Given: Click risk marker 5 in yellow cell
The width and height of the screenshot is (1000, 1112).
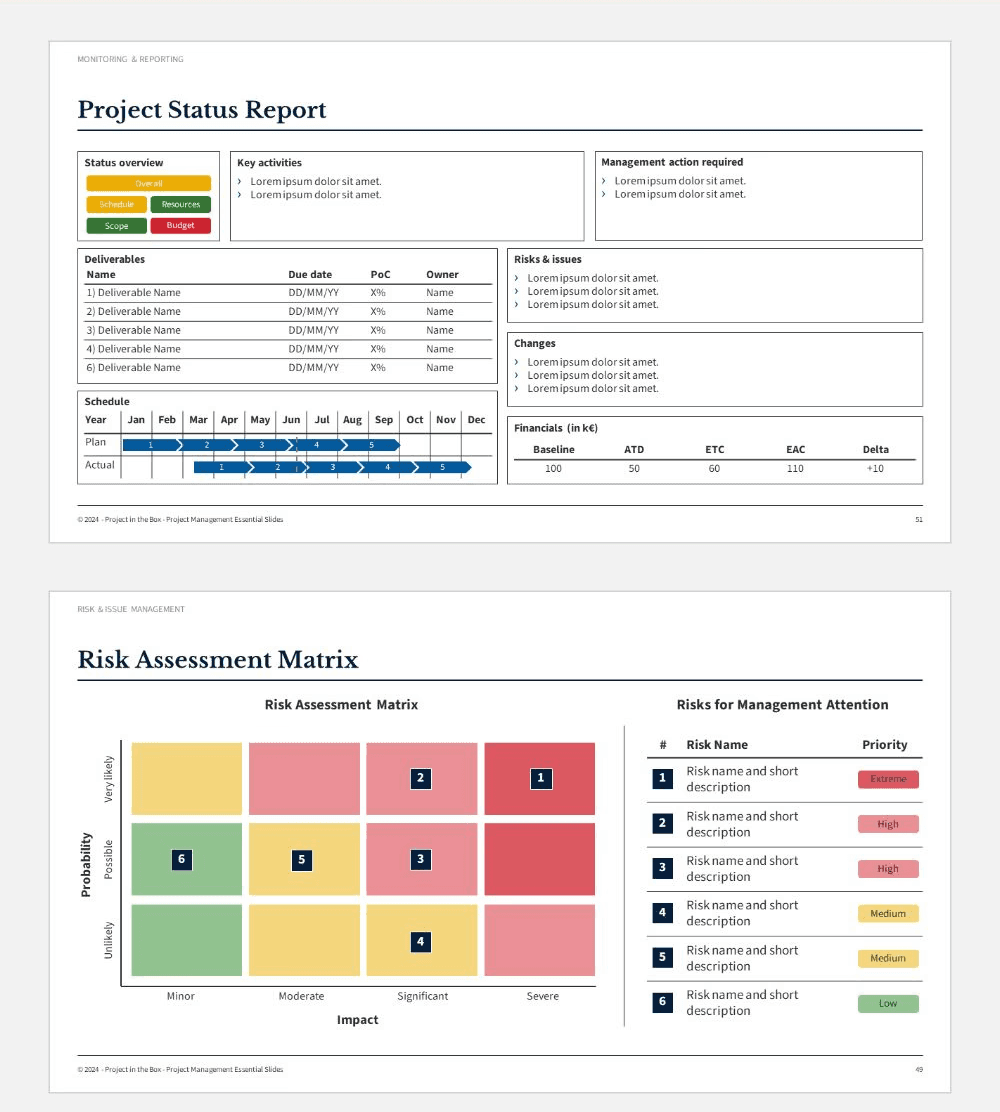Looking at the screenshot, I should pyautogui.click(x=301, y=860).
